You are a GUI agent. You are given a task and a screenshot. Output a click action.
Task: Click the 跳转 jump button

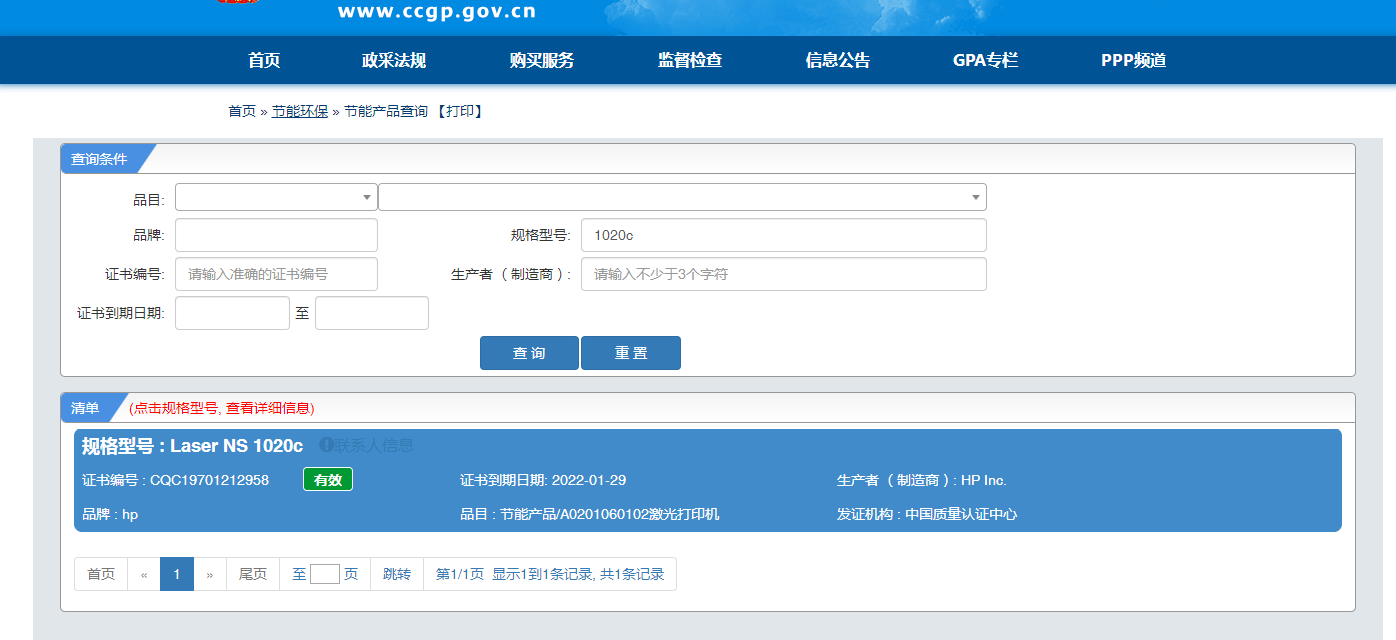tap(397, 574)
